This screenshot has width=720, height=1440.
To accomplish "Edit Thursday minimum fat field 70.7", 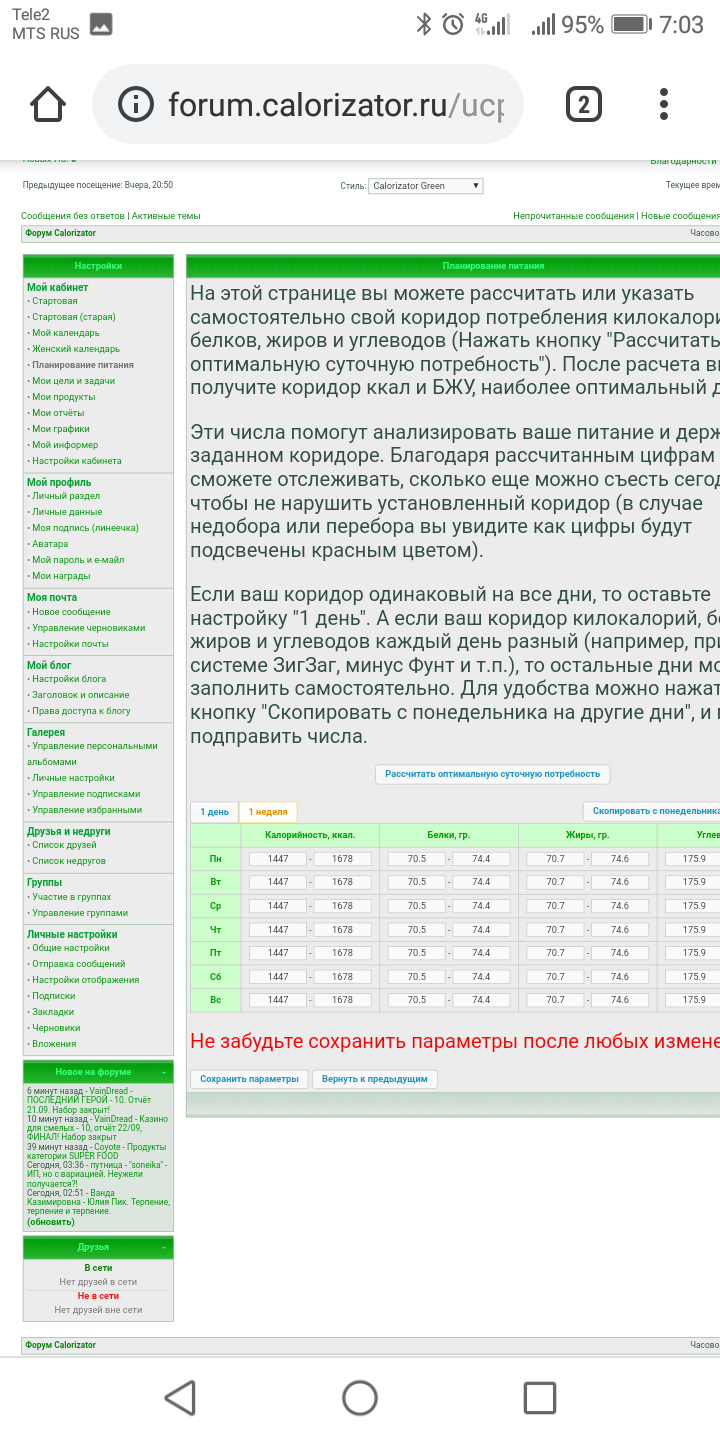I will point(556,929).
